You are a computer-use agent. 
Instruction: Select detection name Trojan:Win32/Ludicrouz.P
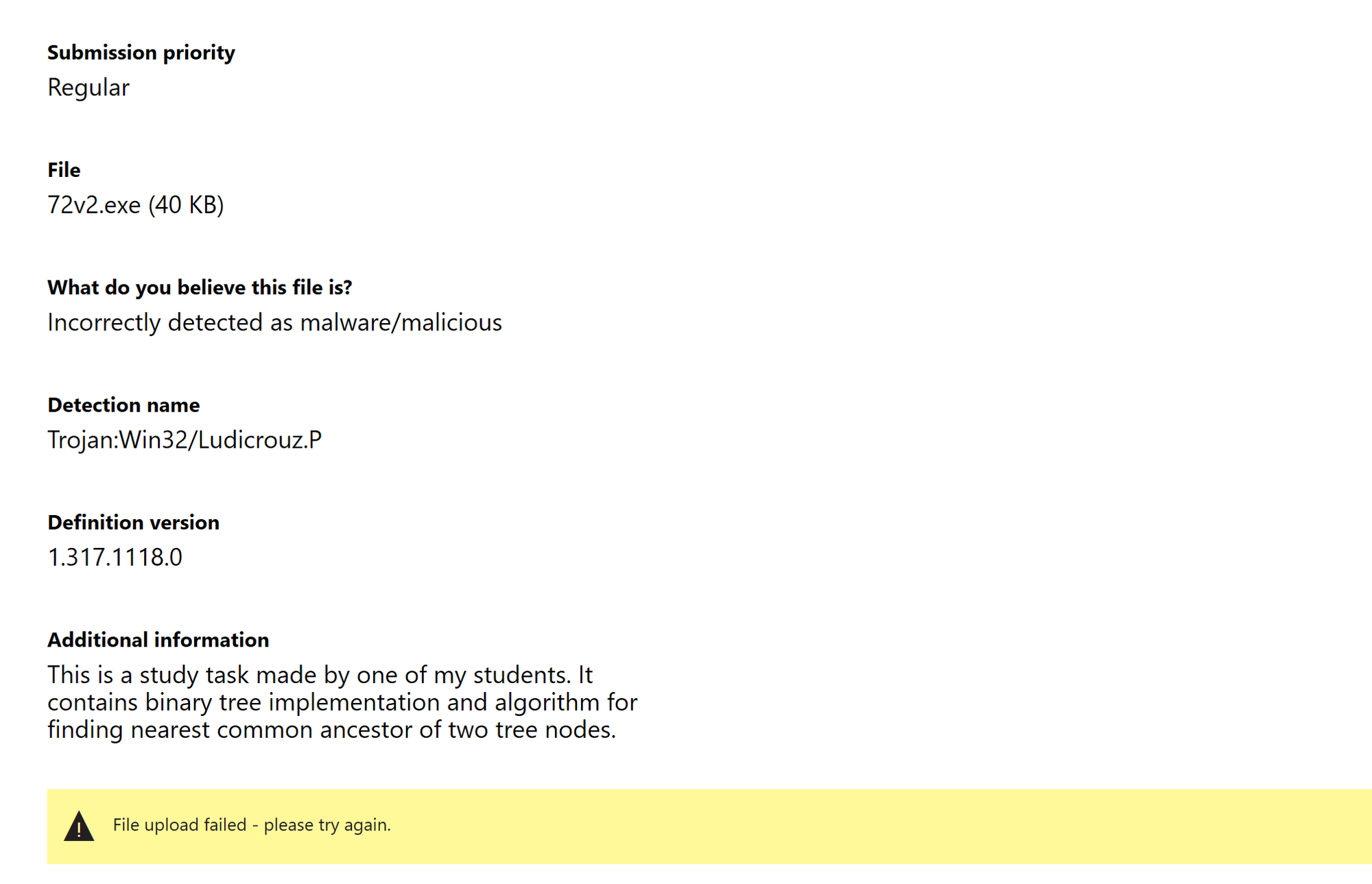185,440
